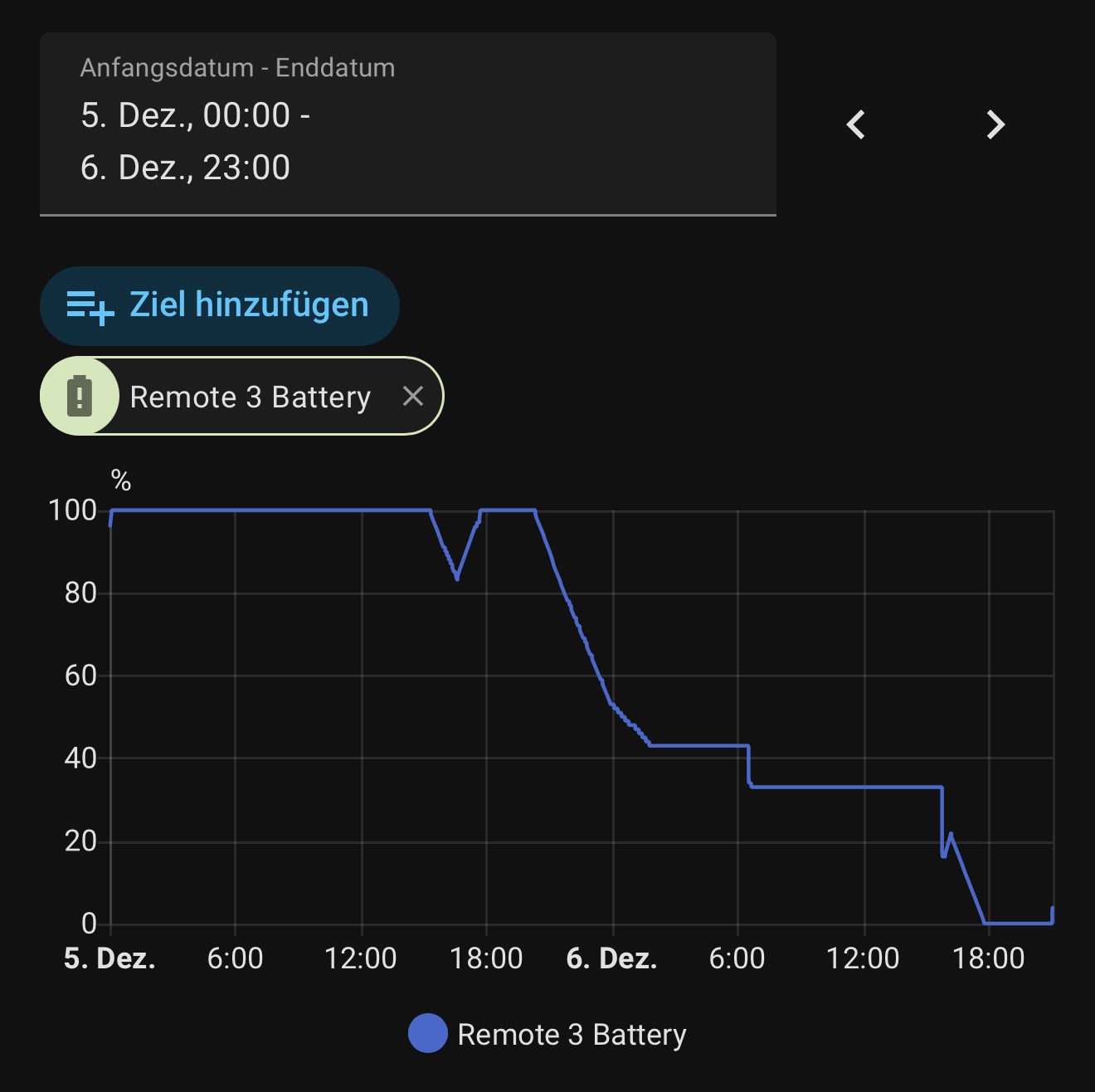Toggle Remote 3 Battery series via legend text

pyautogui.click(x=572, y=1035)
